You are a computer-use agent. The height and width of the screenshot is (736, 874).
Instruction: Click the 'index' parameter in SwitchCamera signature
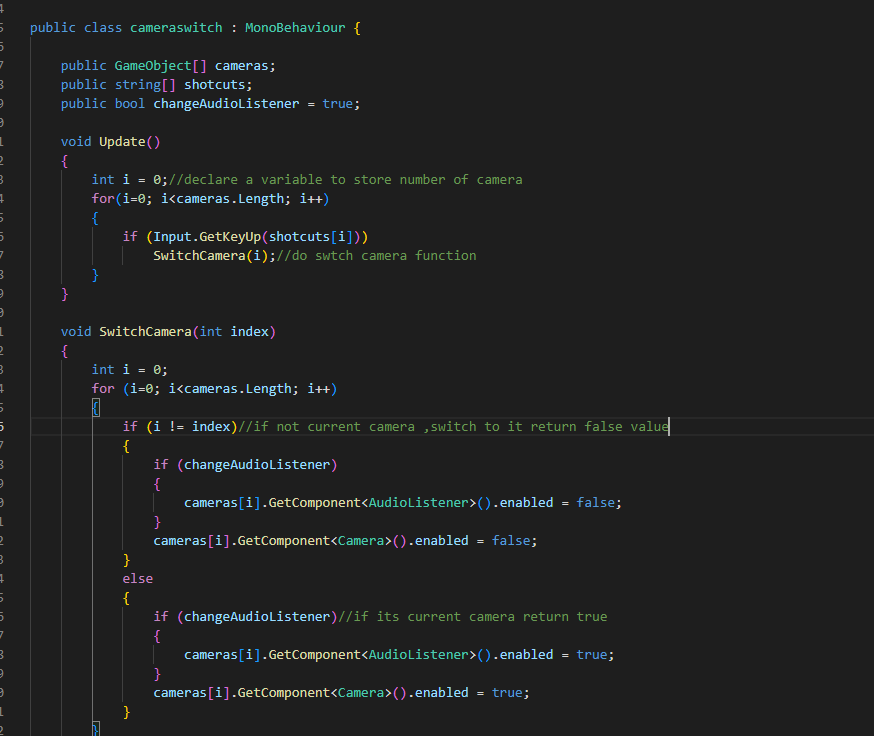pos(249,332)
